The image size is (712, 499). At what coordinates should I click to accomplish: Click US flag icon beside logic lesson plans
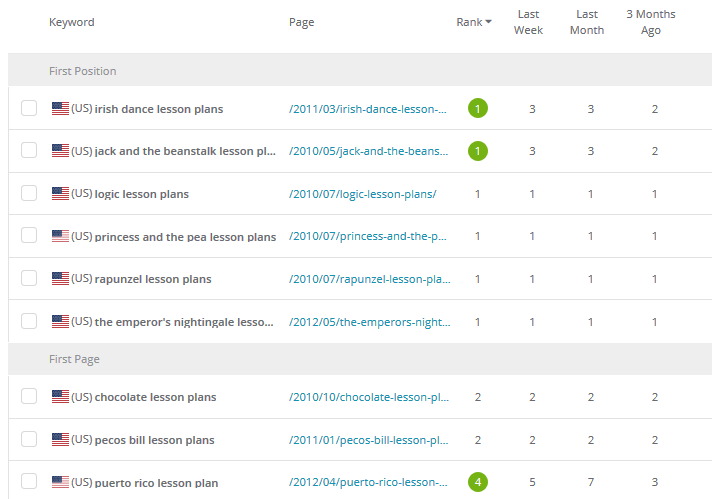coord(60,193)
